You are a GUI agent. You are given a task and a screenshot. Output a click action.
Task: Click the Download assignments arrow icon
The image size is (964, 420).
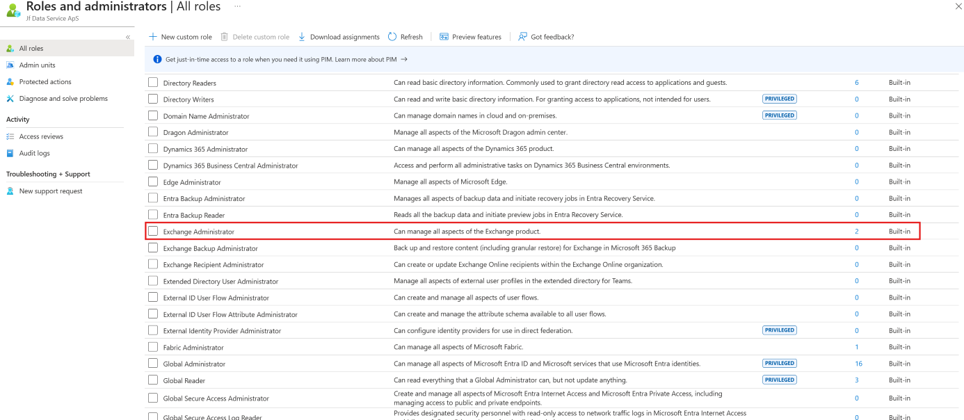click(x=302, y=37)
